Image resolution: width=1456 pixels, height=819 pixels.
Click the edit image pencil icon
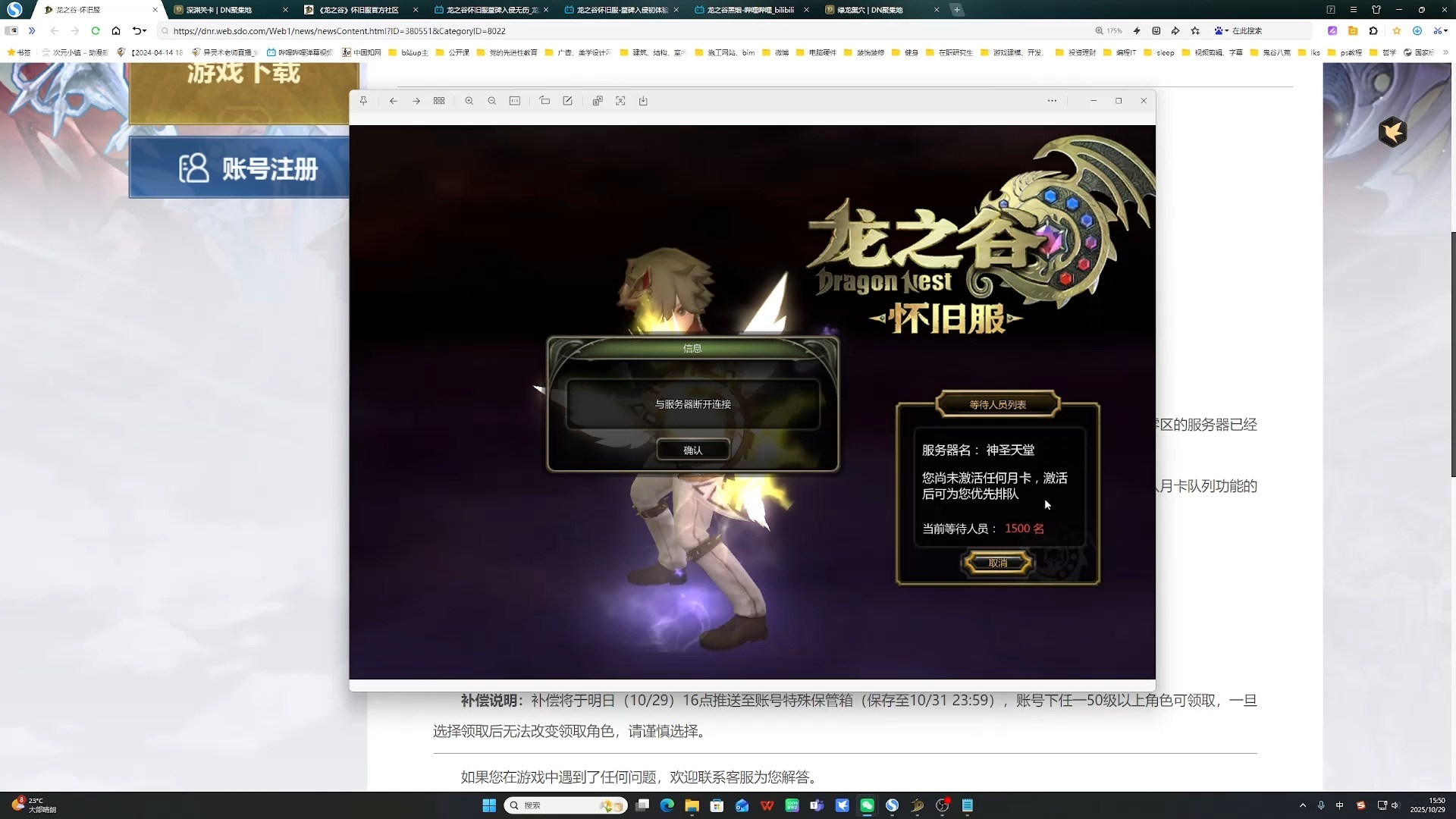tap(567, 101)
